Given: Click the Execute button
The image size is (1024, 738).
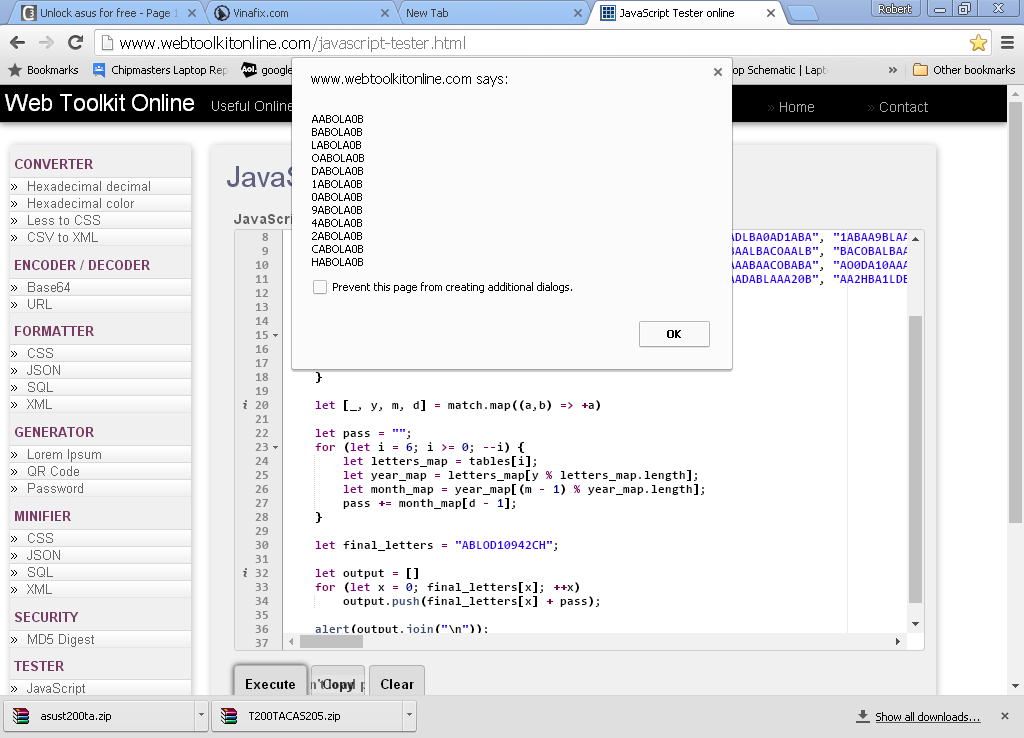Looking at the screenshot, I should coord(270,684).
